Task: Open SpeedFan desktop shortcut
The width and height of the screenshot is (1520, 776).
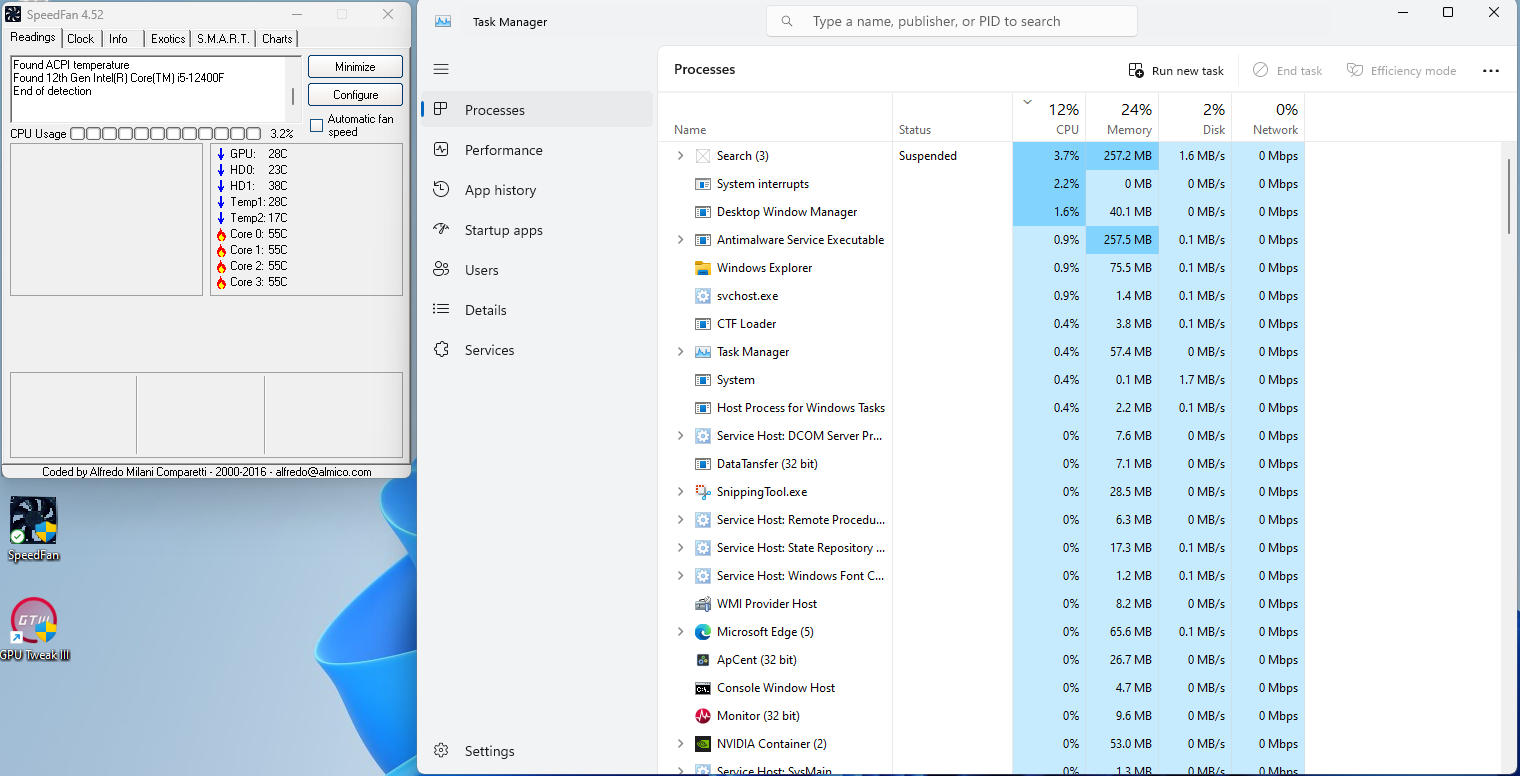Action: pyautogui.click(x=34, y=530)
